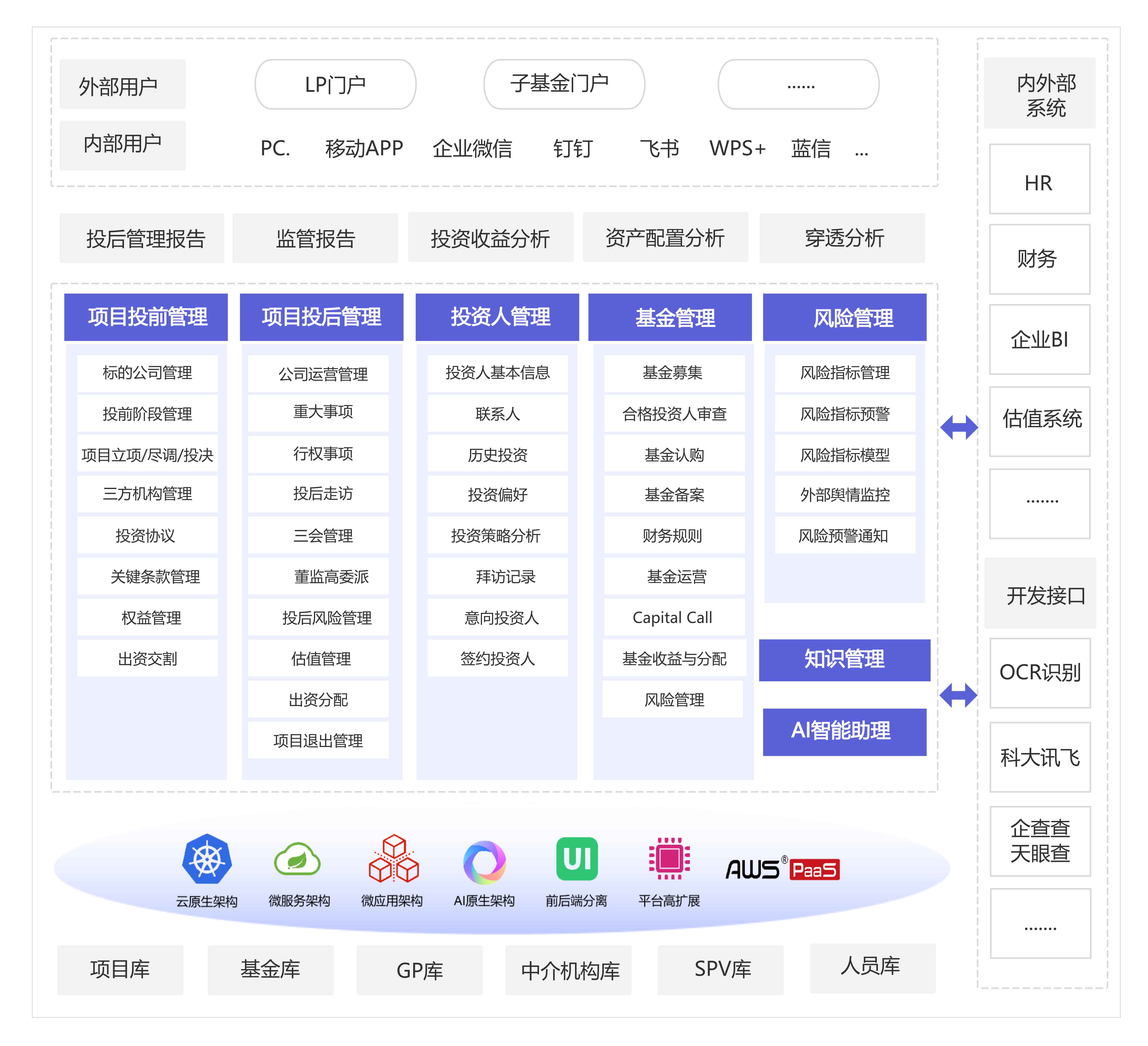Click the AI智能助理 block
1148x1046 pixels.
pos(844,732)
